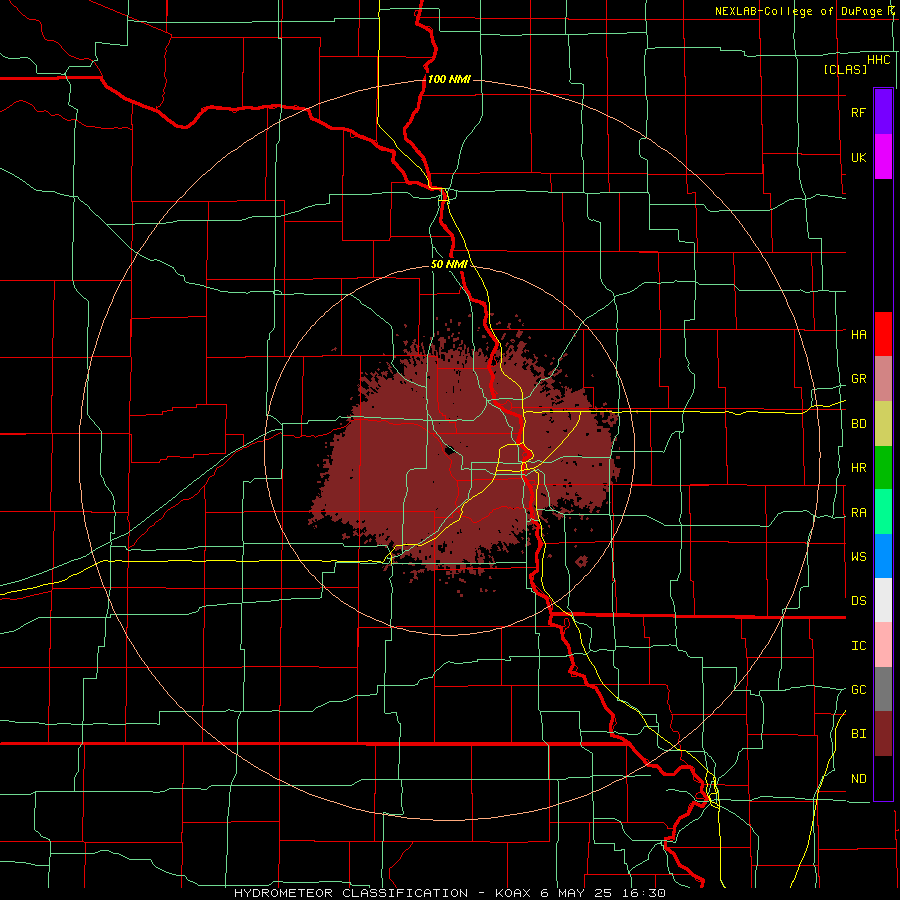Click the UK legend label
The width and height of the screenshot is (900, 900).
[x=858, y=157]
